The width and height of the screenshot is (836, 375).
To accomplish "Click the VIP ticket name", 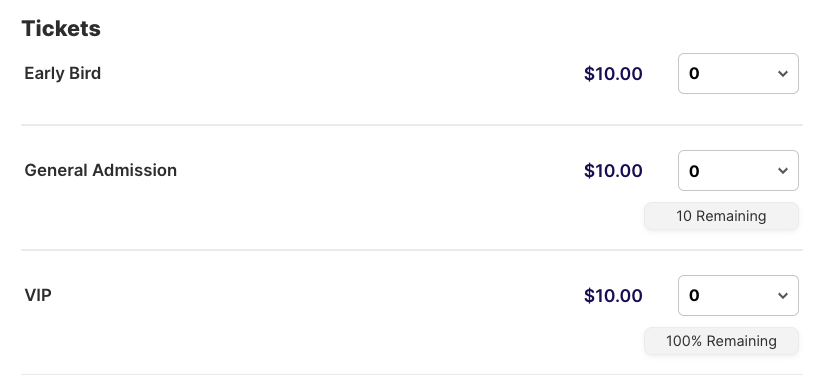I will click(38, 295).
